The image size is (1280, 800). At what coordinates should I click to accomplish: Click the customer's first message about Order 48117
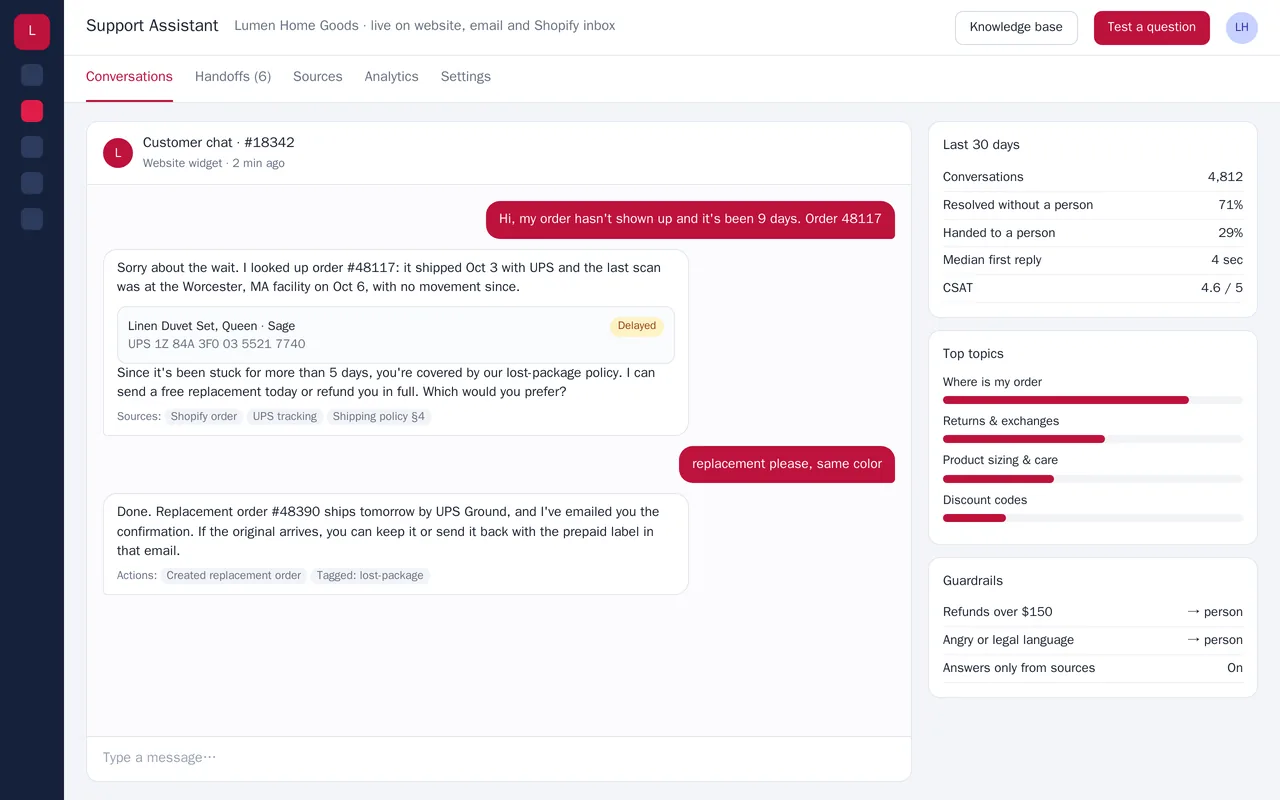click(x=690, y=220)
